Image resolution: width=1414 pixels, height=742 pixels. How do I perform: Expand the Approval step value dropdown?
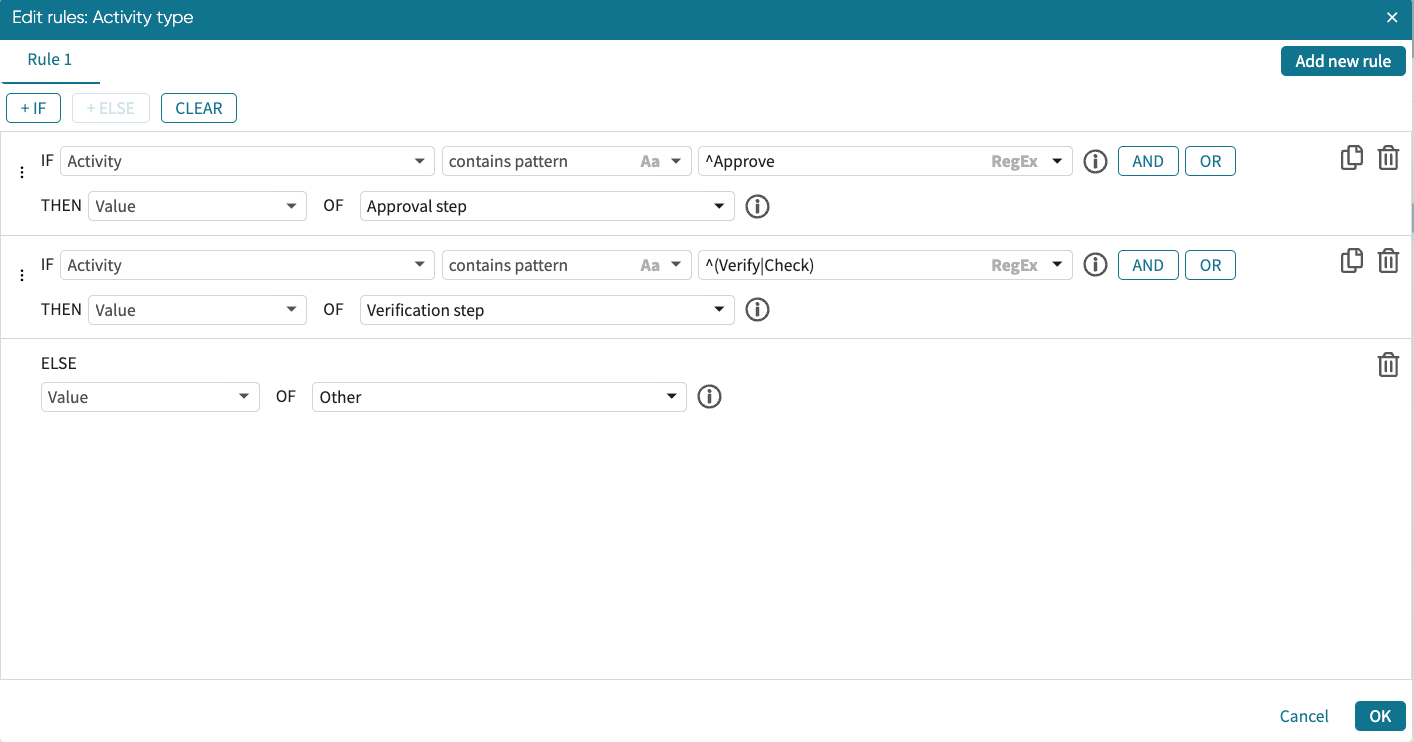718,206
